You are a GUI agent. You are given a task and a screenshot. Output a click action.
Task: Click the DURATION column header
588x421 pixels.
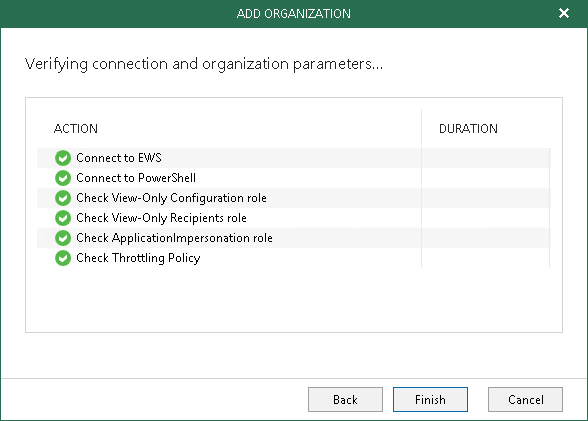tap(468, 129)
